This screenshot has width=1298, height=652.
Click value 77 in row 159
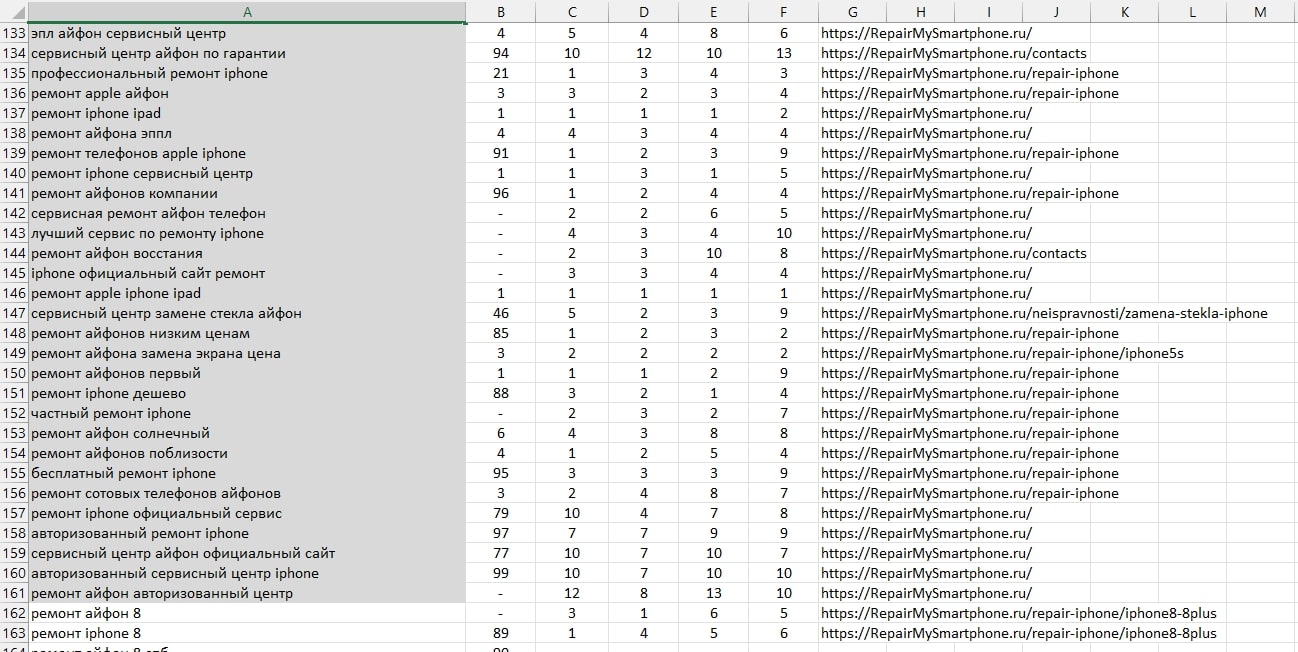pos(501,553)
